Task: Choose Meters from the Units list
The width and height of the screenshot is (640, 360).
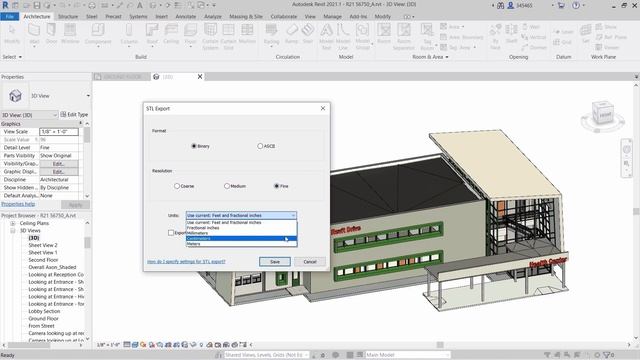Action: coord(241,244)
